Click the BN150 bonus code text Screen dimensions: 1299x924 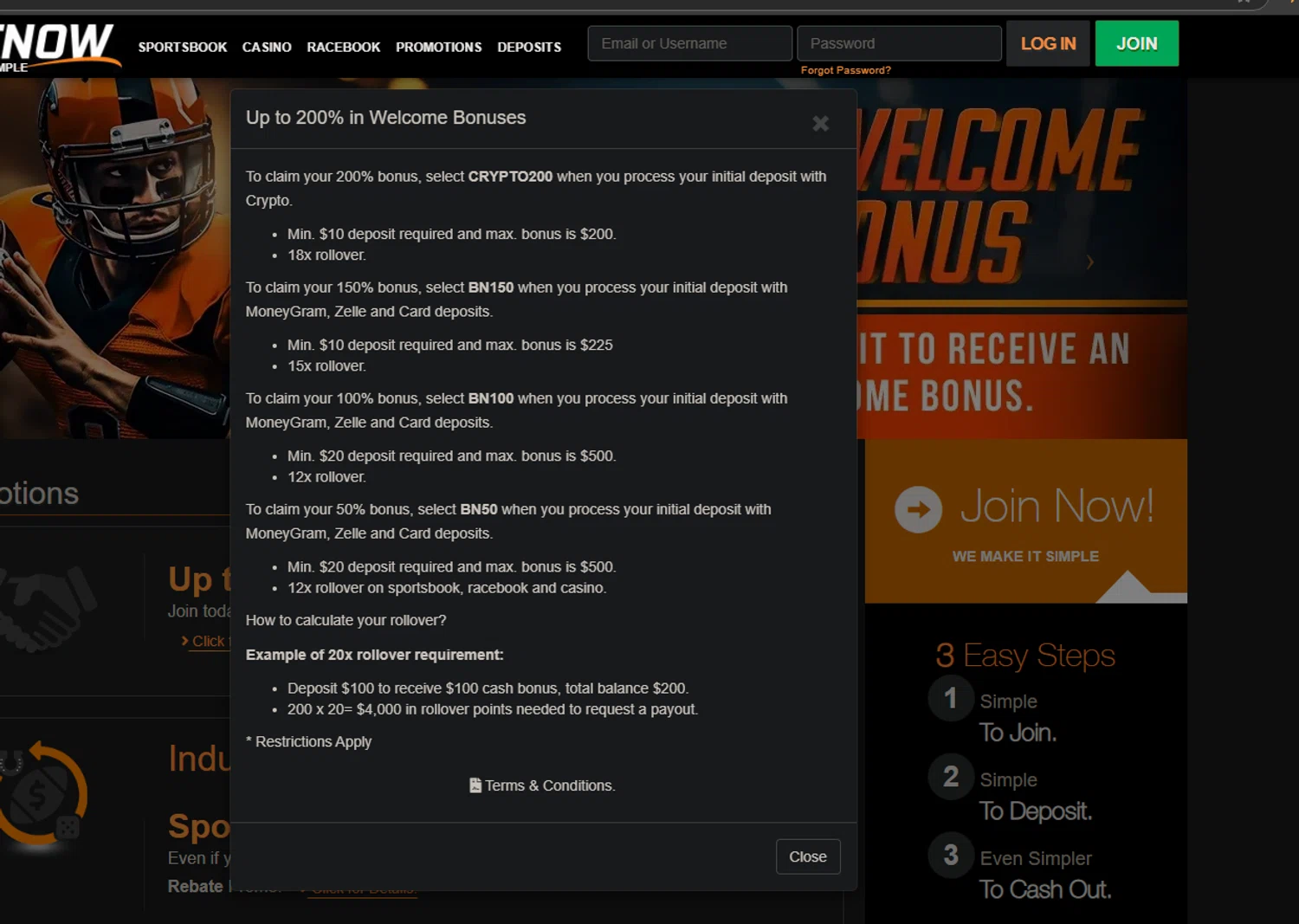tap(491, 288)
